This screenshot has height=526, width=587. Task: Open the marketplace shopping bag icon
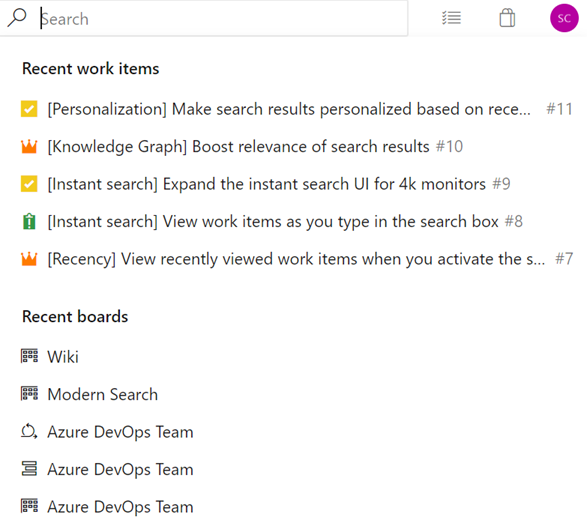pos(507,18)
